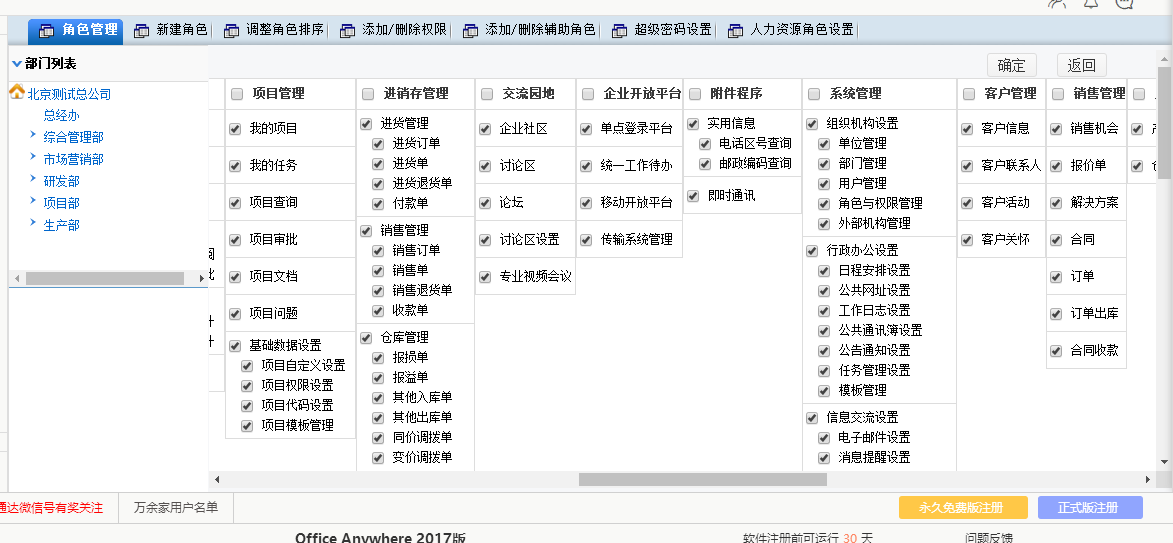Expand the 市场营销部 tree node

33,158
